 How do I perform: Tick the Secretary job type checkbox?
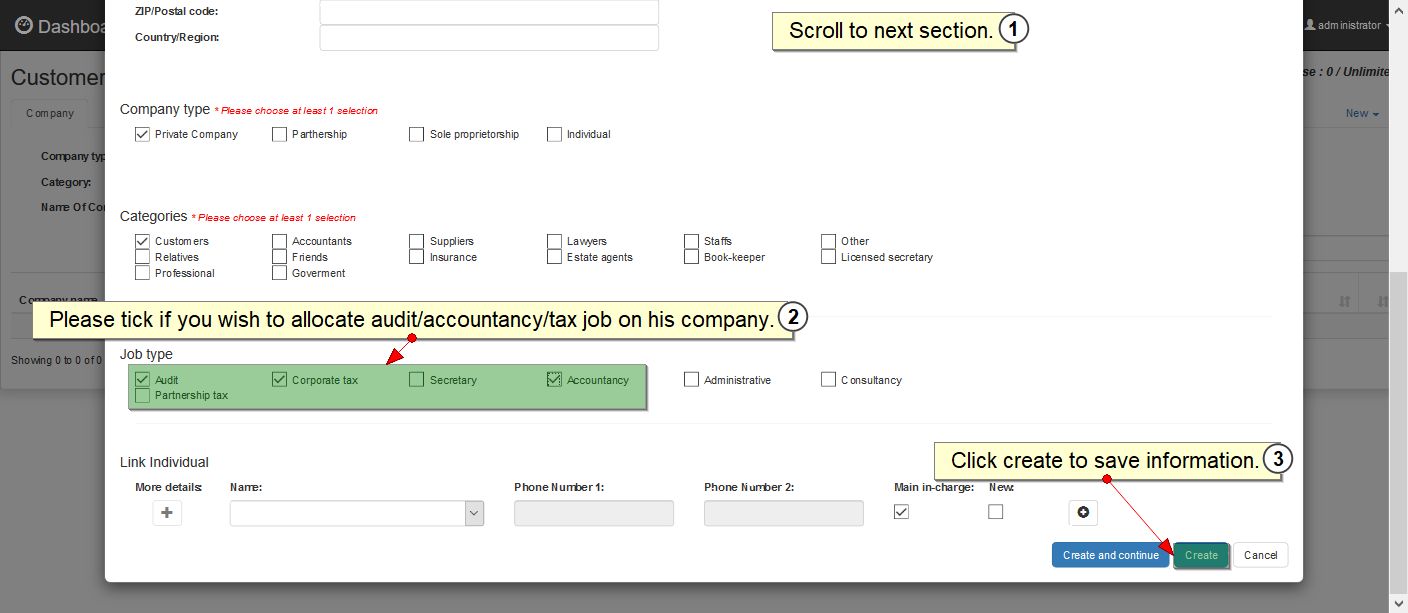tap(417, 380)
